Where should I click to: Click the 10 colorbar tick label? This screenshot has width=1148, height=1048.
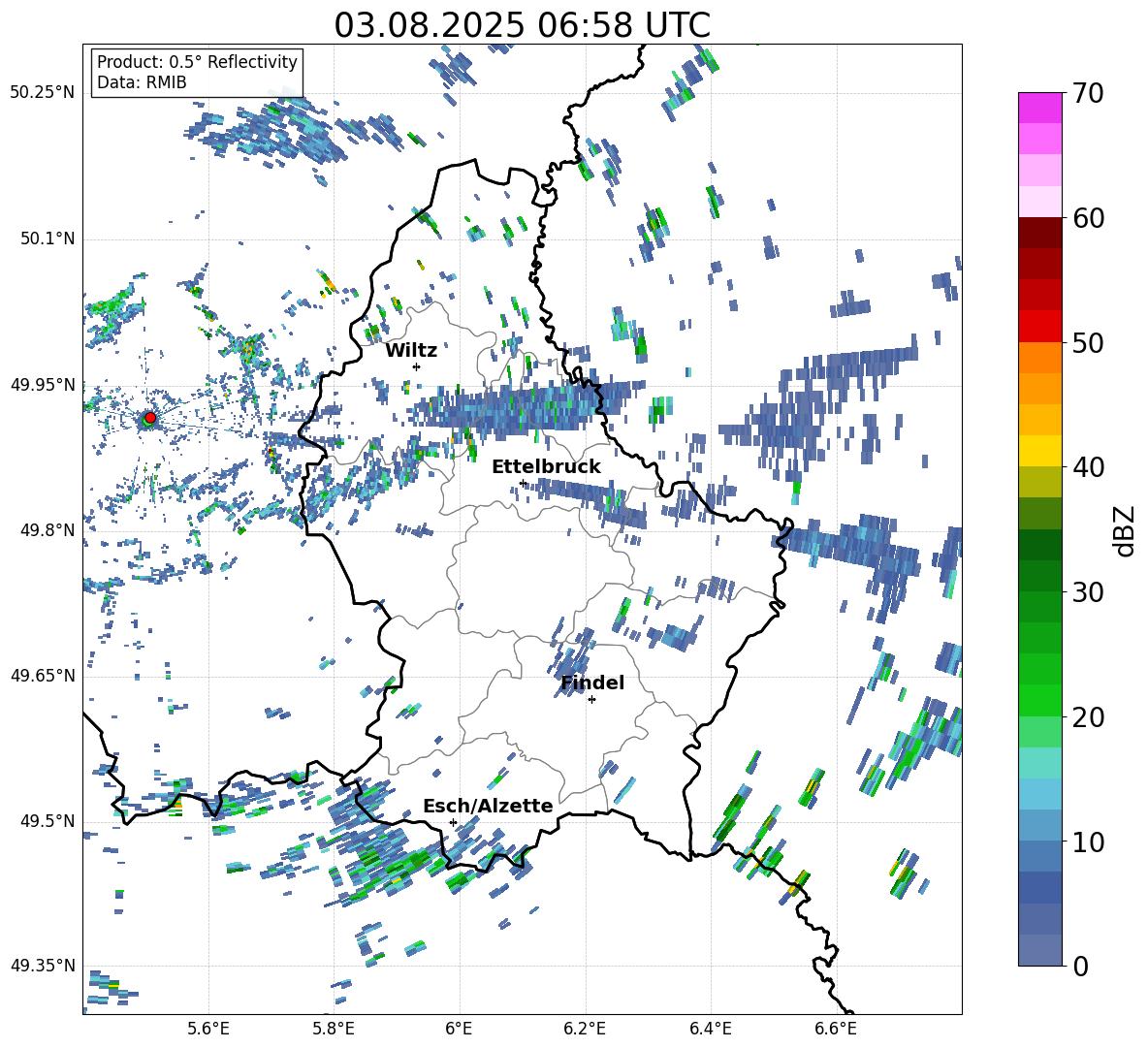pos(1088,842)
